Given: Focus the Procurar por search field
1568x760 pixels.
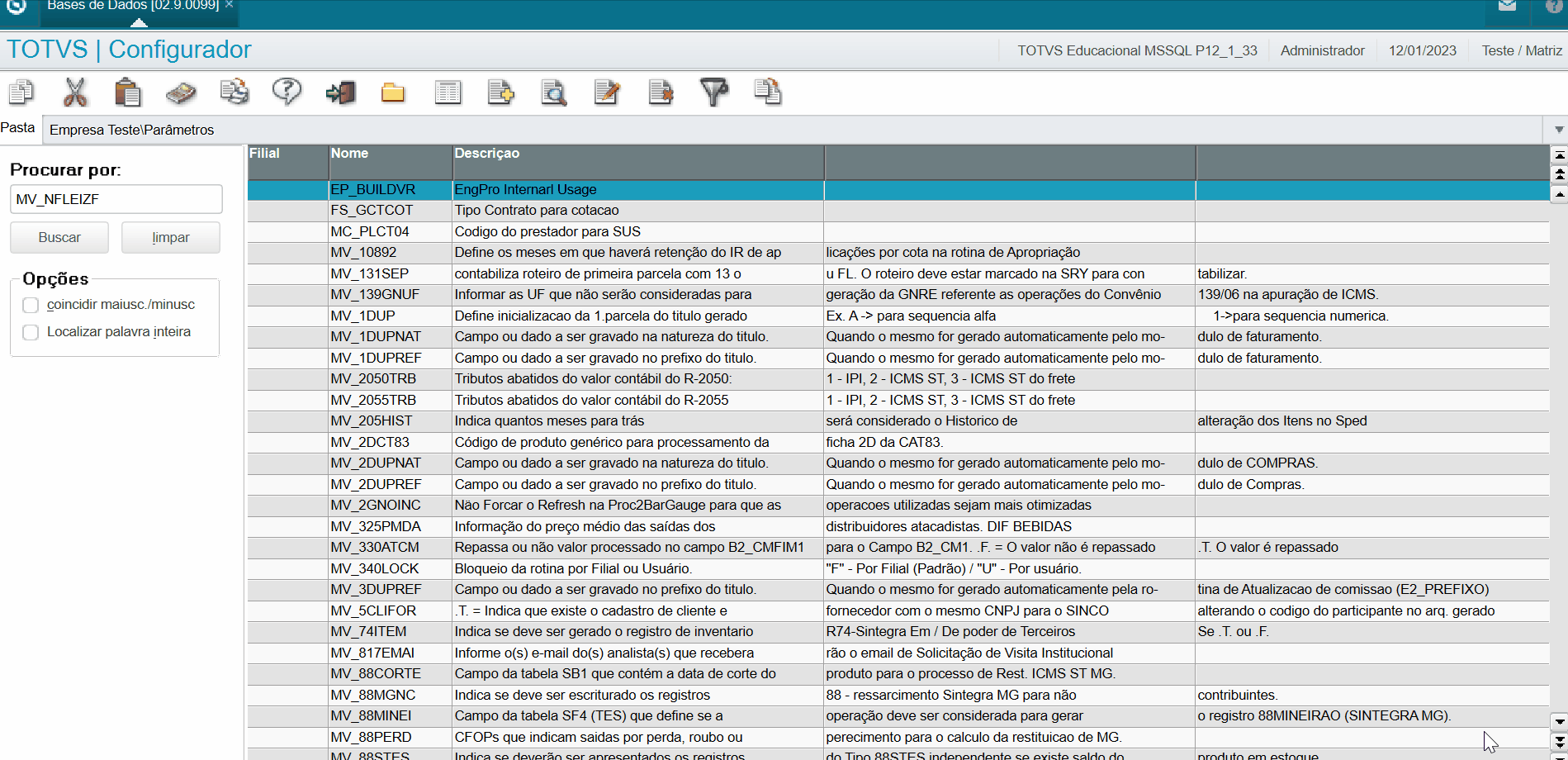Looking at the screenshot, I should [x=116, y=199].
